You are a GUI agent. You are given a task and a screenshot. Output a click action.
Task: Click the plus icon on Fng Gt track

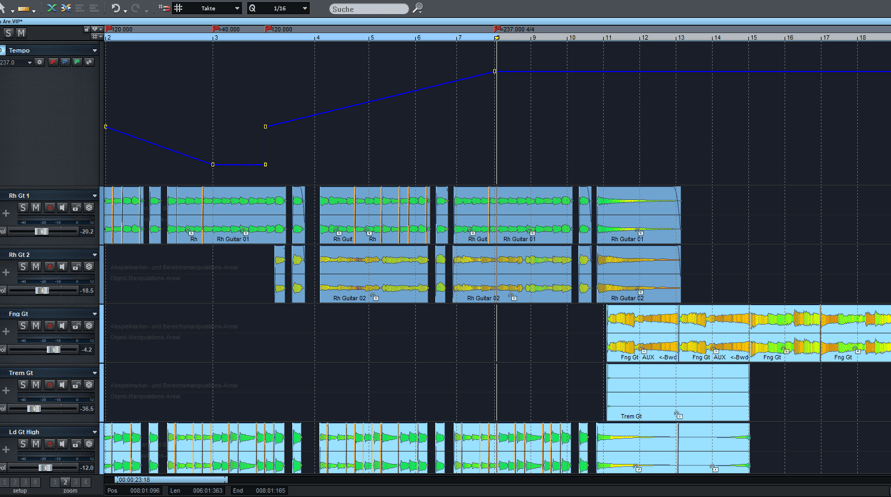pyautogui.click(x=6, y=332)
